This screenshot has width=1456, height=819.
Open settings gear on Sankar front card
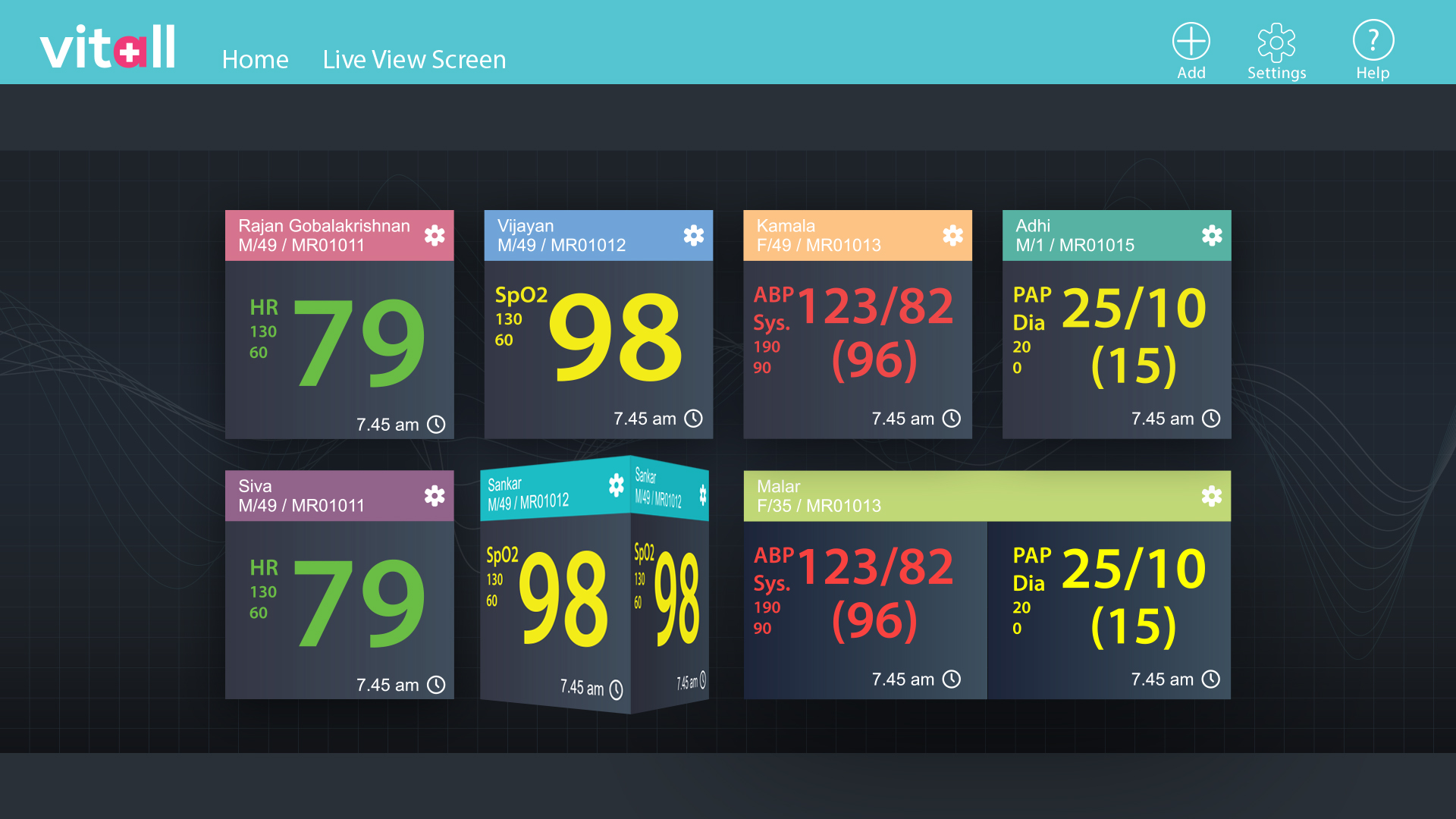pyautogui.click(x=617, y=485)
